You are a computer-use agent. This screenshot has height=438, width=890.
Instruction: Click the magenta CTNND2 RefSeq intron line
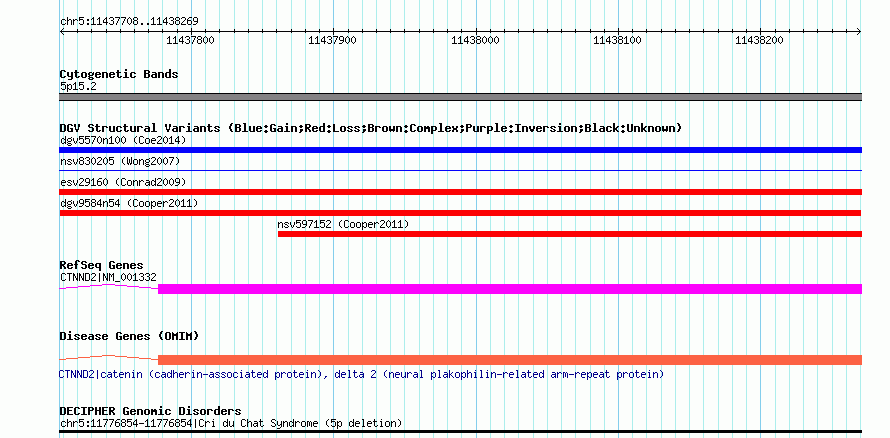tap(108, 287)
